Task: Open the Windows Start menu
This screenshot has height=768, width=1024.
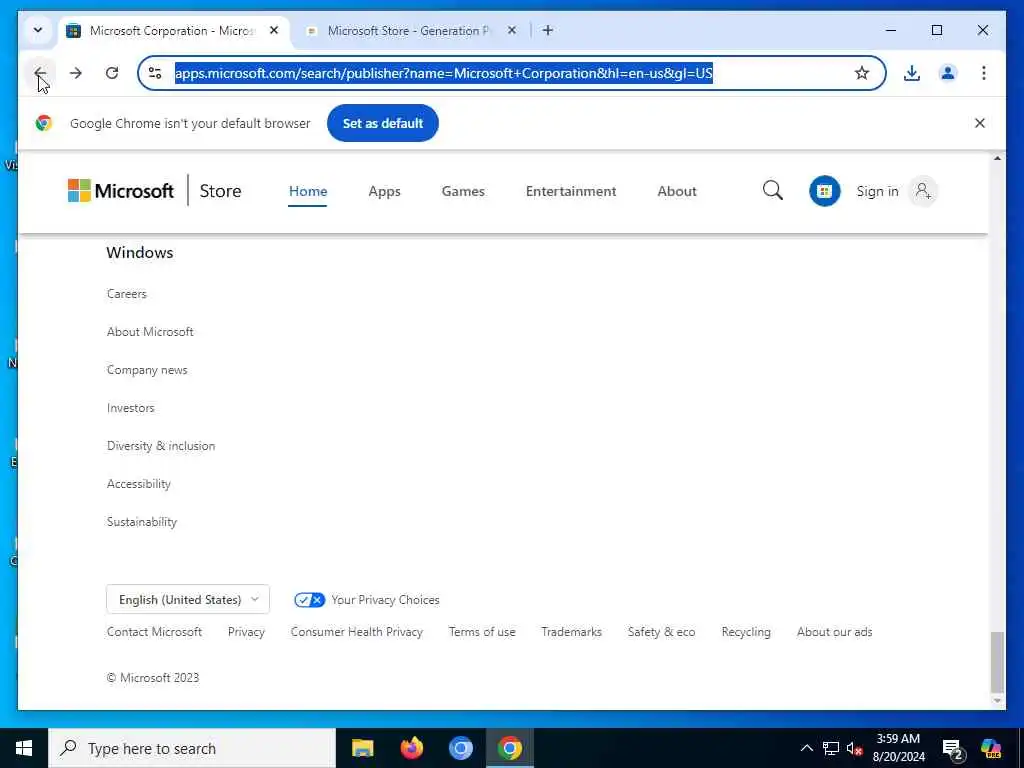Action: [x=24, y=748]
